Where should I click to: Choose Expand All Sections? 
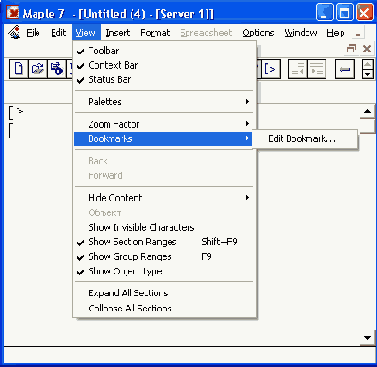(163, 293)
